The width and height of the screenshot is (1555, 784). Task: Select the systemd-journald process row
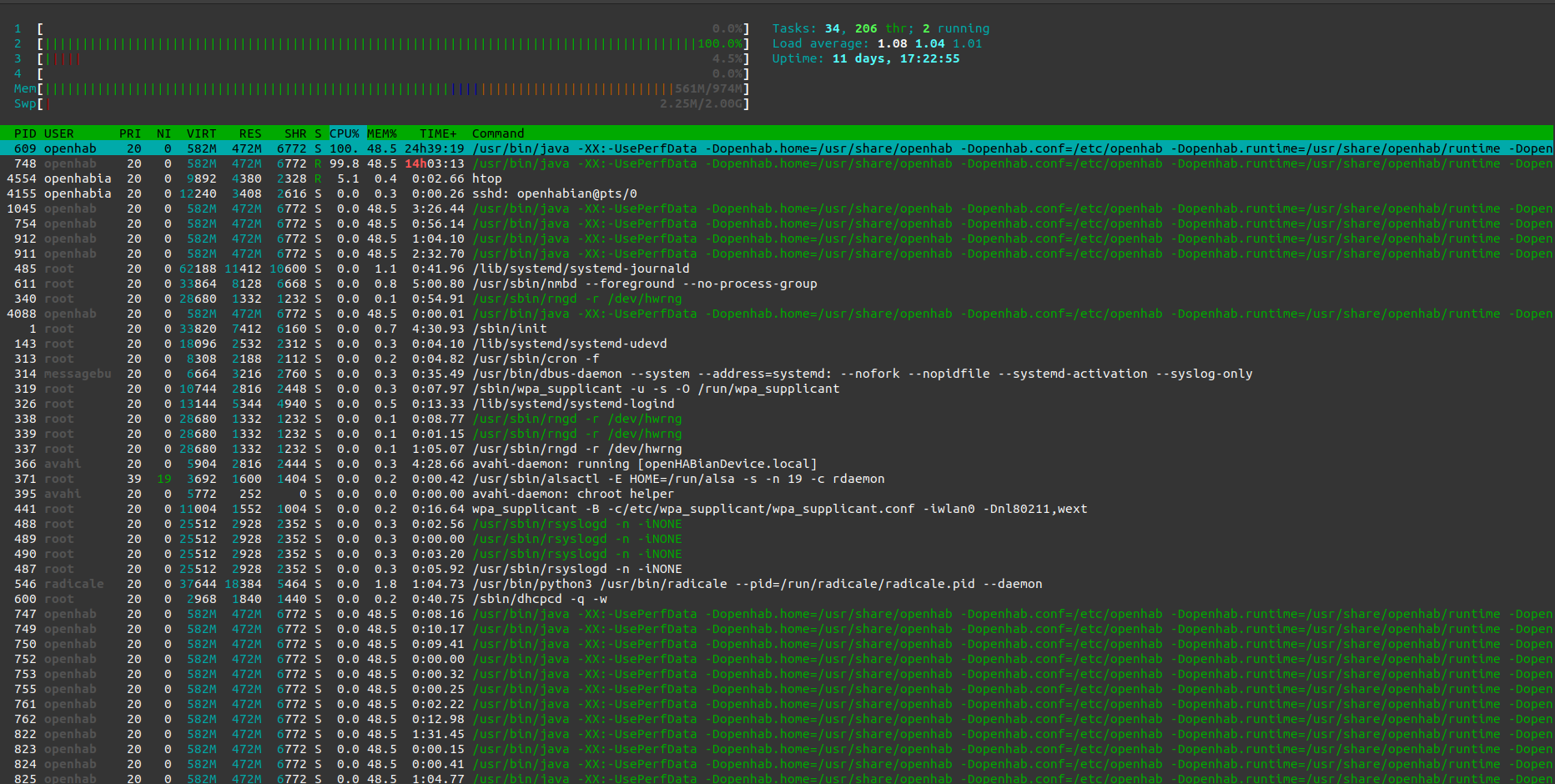click(x=777, y=269)
